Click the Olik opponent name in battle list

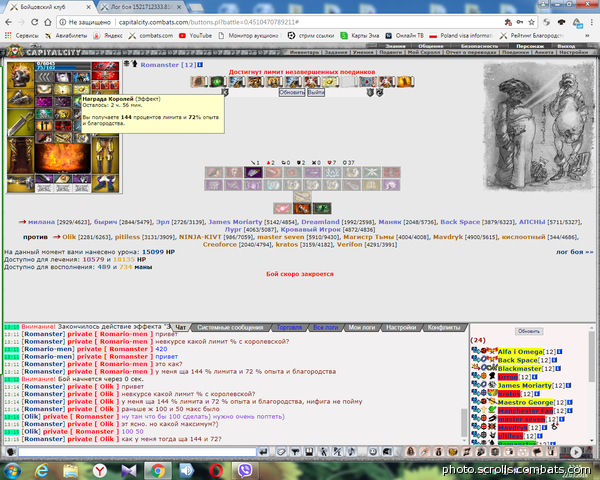[69, 237]
